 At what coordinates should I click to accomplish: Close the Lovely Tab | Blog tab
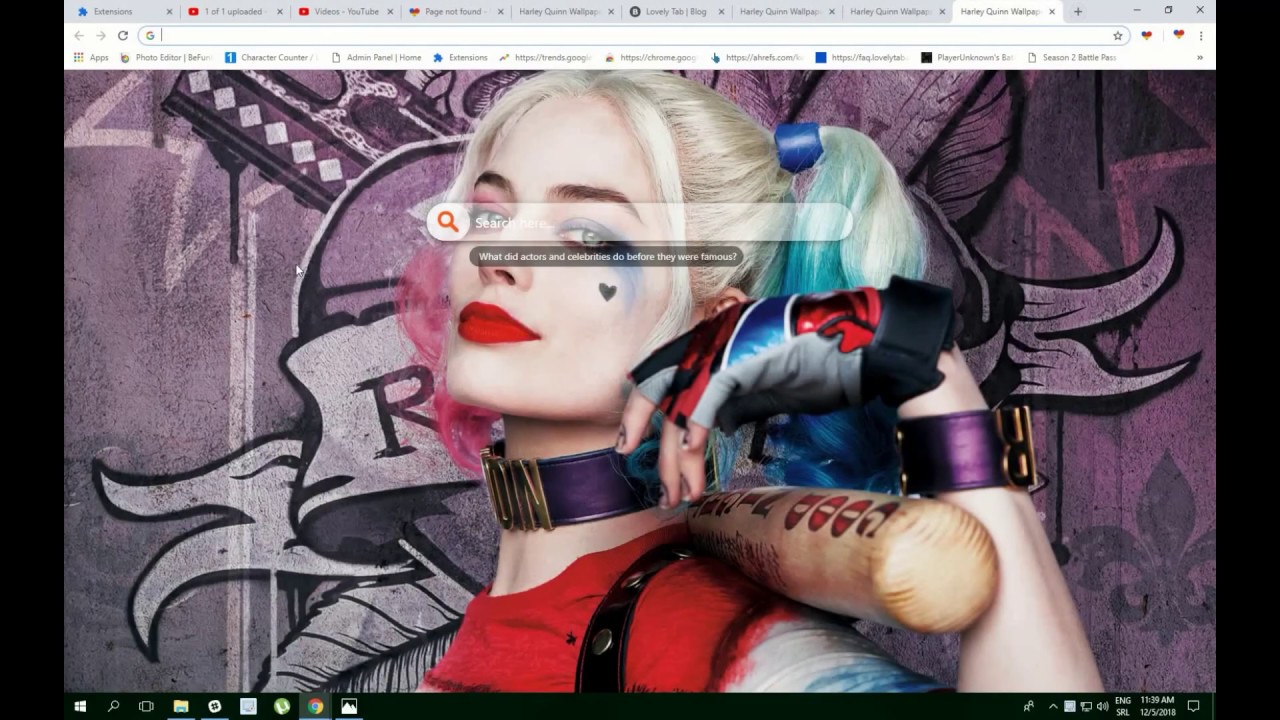pyautogui.click(x=721, y=12)
